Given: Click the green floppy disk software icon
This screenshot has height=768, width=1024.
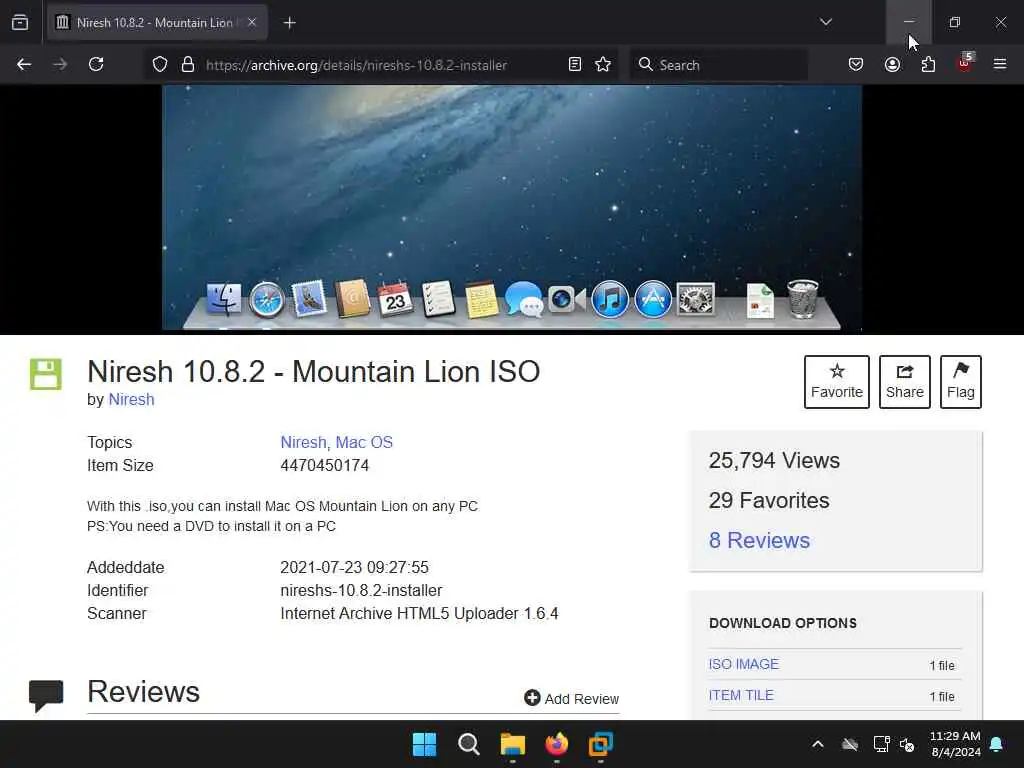Looking at the screenshot, I should click(46, 374).
